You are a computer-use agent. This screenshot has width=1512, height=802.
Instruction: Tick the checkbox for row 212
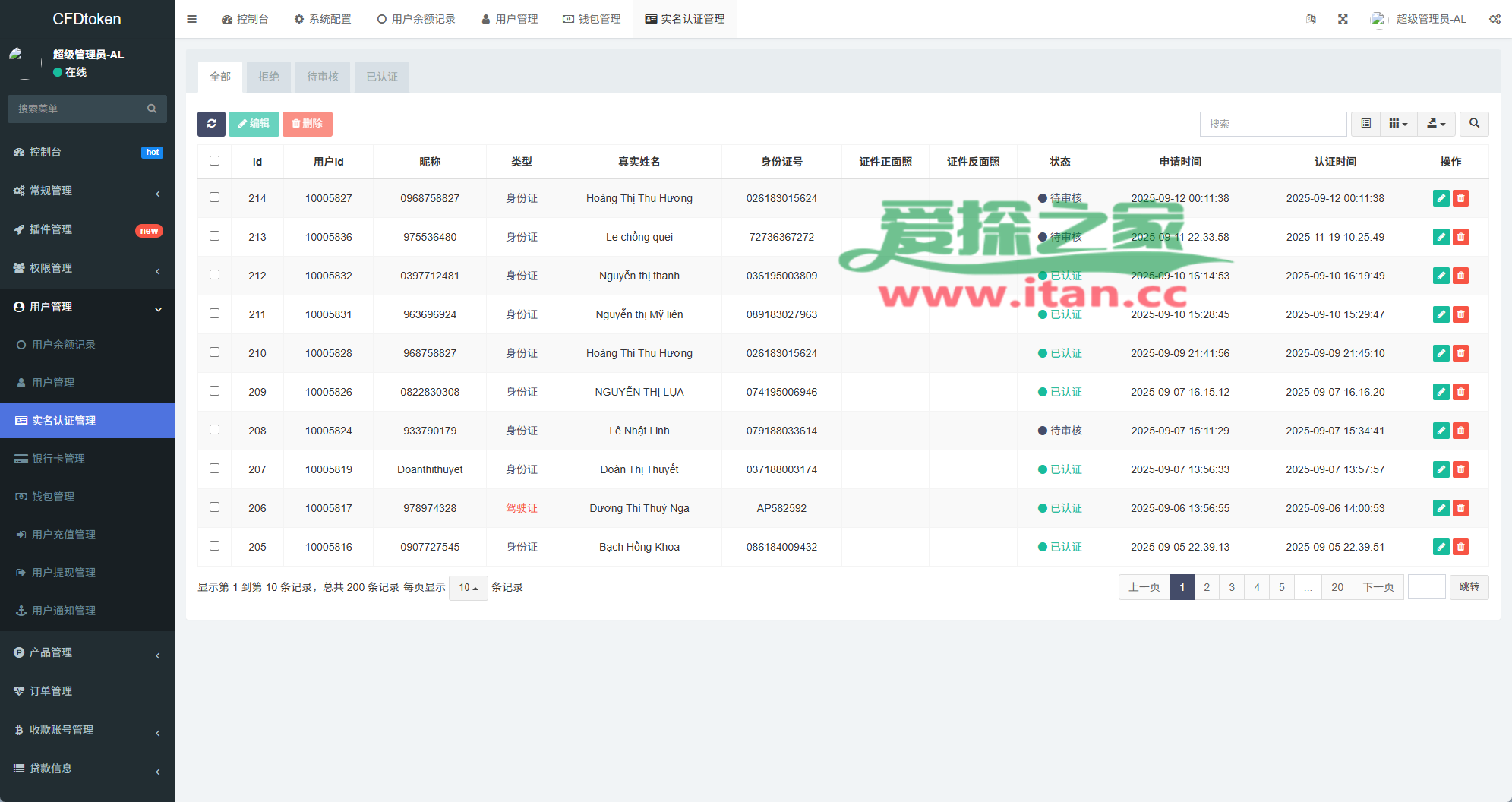click(x=214, y=275)
